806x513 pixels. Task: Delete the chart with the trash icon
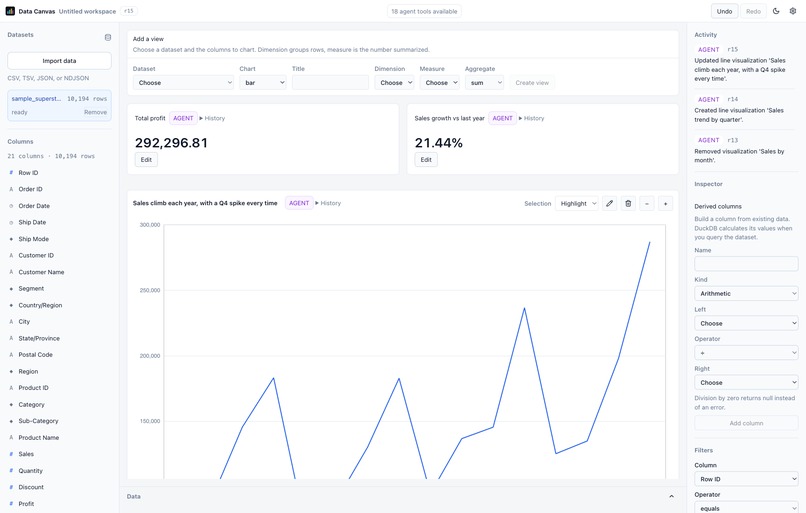click(x=628, y=204)
